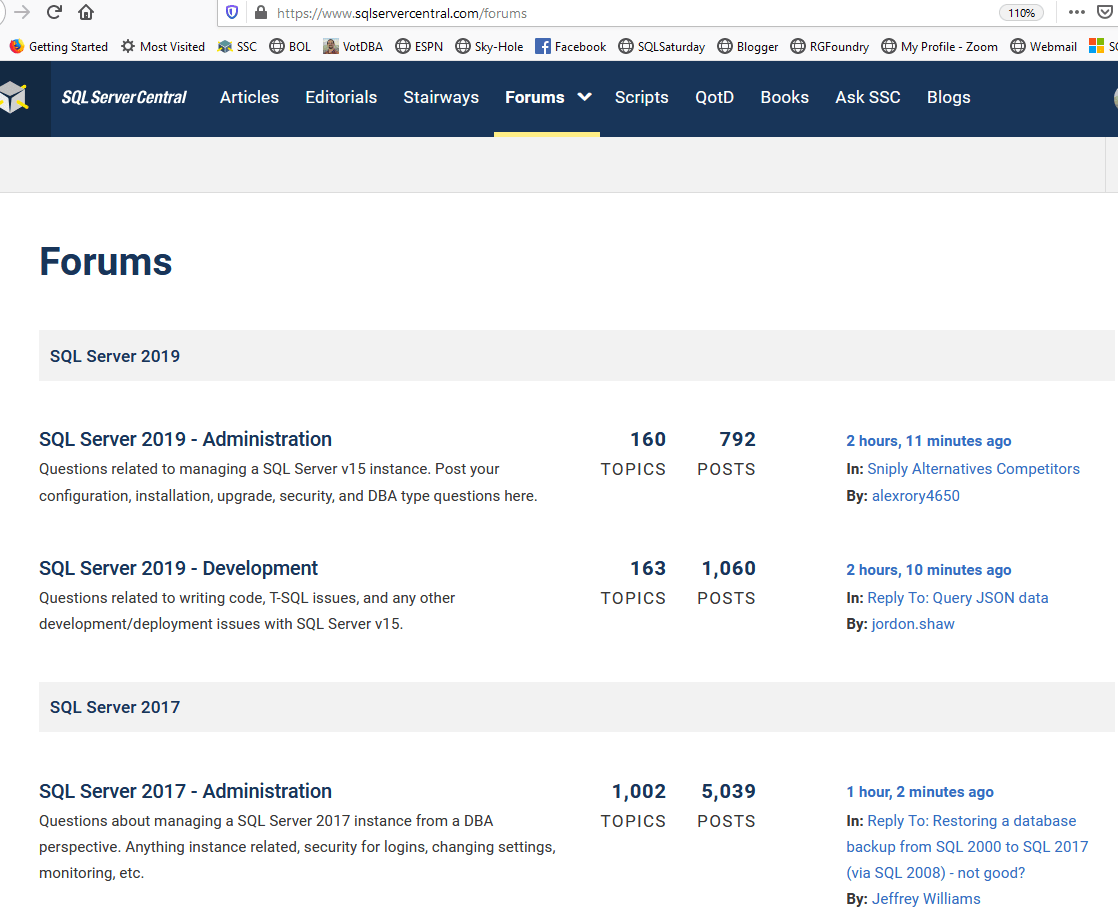
Task: Open the tracking protection shield icon
Action: coord(232,13)
